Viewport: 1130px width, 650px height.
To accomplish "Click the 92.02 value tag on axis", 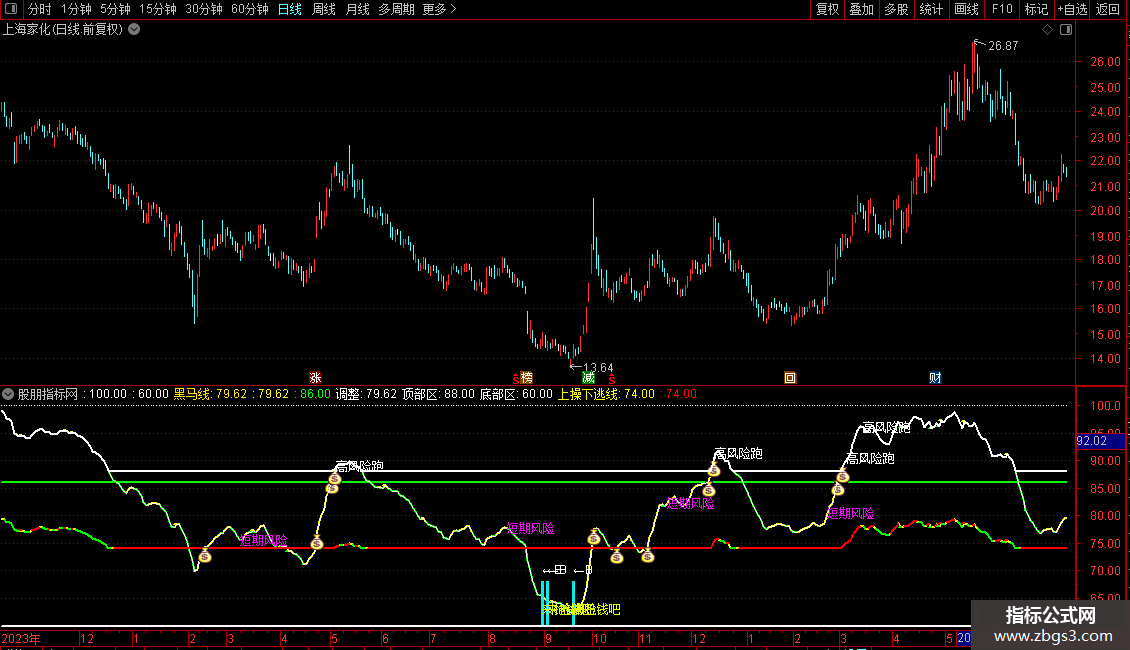I will (1100, 441).
